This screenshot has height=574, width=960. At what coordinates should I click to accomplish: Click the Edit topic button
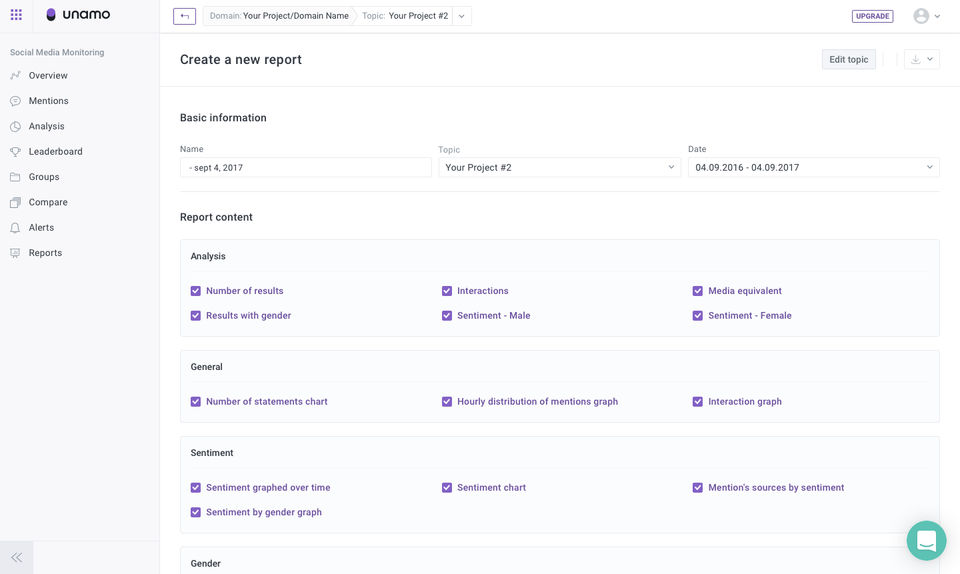coord(848,59)
